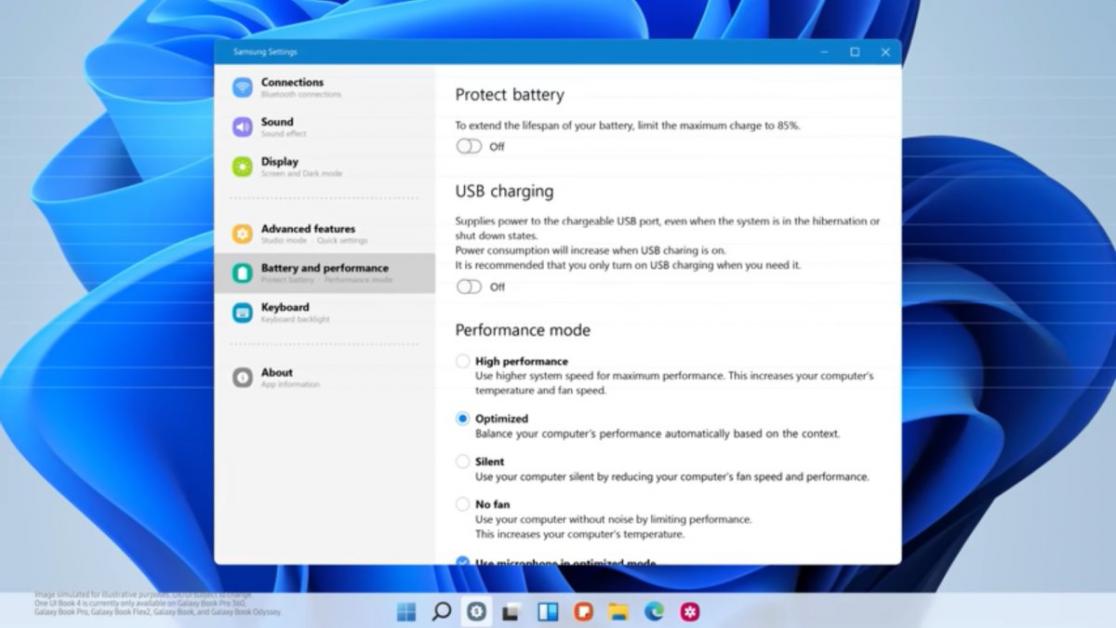Image resolution: width=1116 pixels, height=628 pixels.
Task: Select the Optimized performance mode
Action: click(x=463, y=419)
